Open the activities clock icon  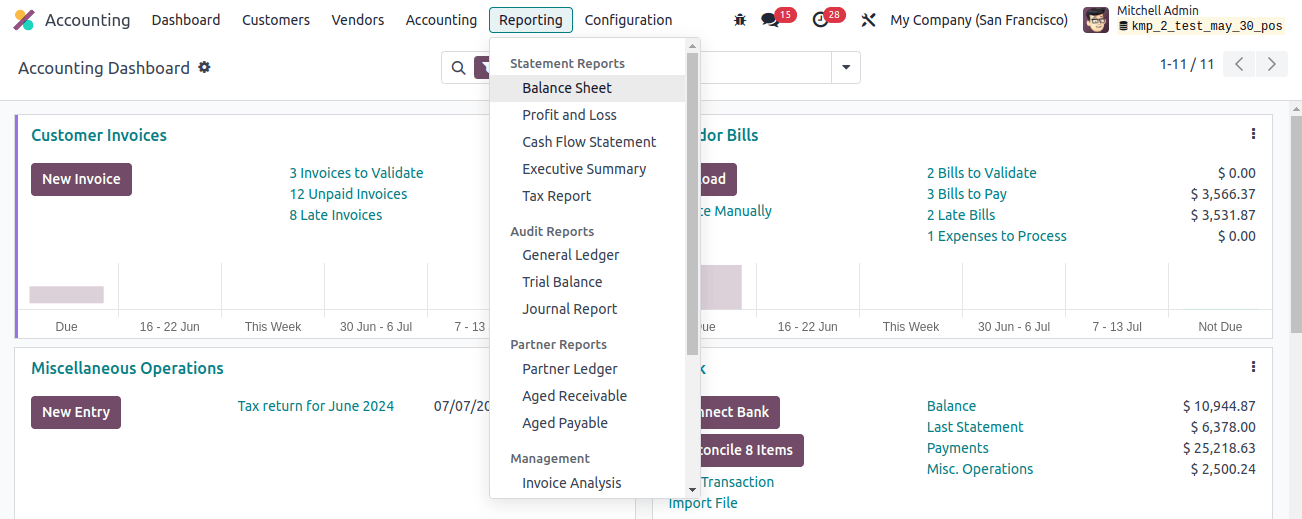click(x=821, y=20)
